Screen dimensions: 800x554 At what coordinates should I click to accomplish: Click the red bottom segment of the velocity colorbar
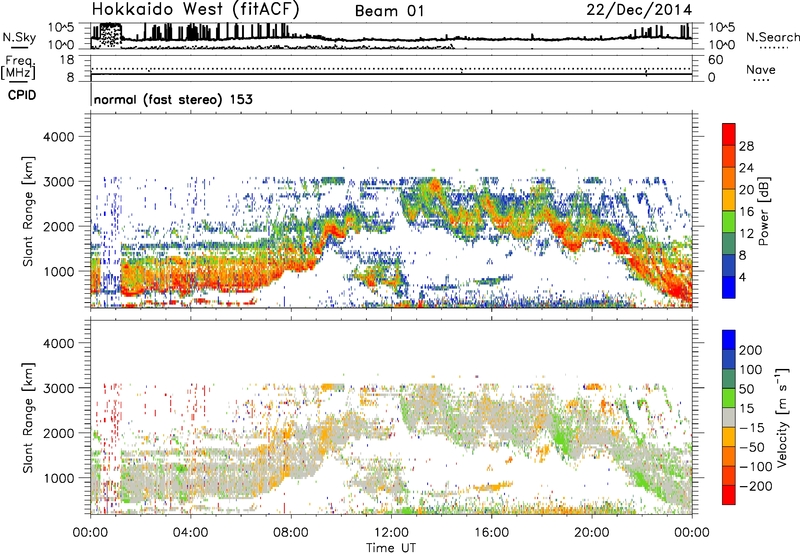click(x=729, y=495)
